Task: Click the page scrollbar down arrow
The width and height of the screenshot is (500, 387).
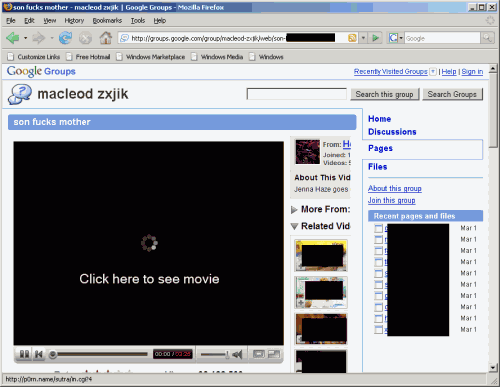Action: click(x=493, y=368)
